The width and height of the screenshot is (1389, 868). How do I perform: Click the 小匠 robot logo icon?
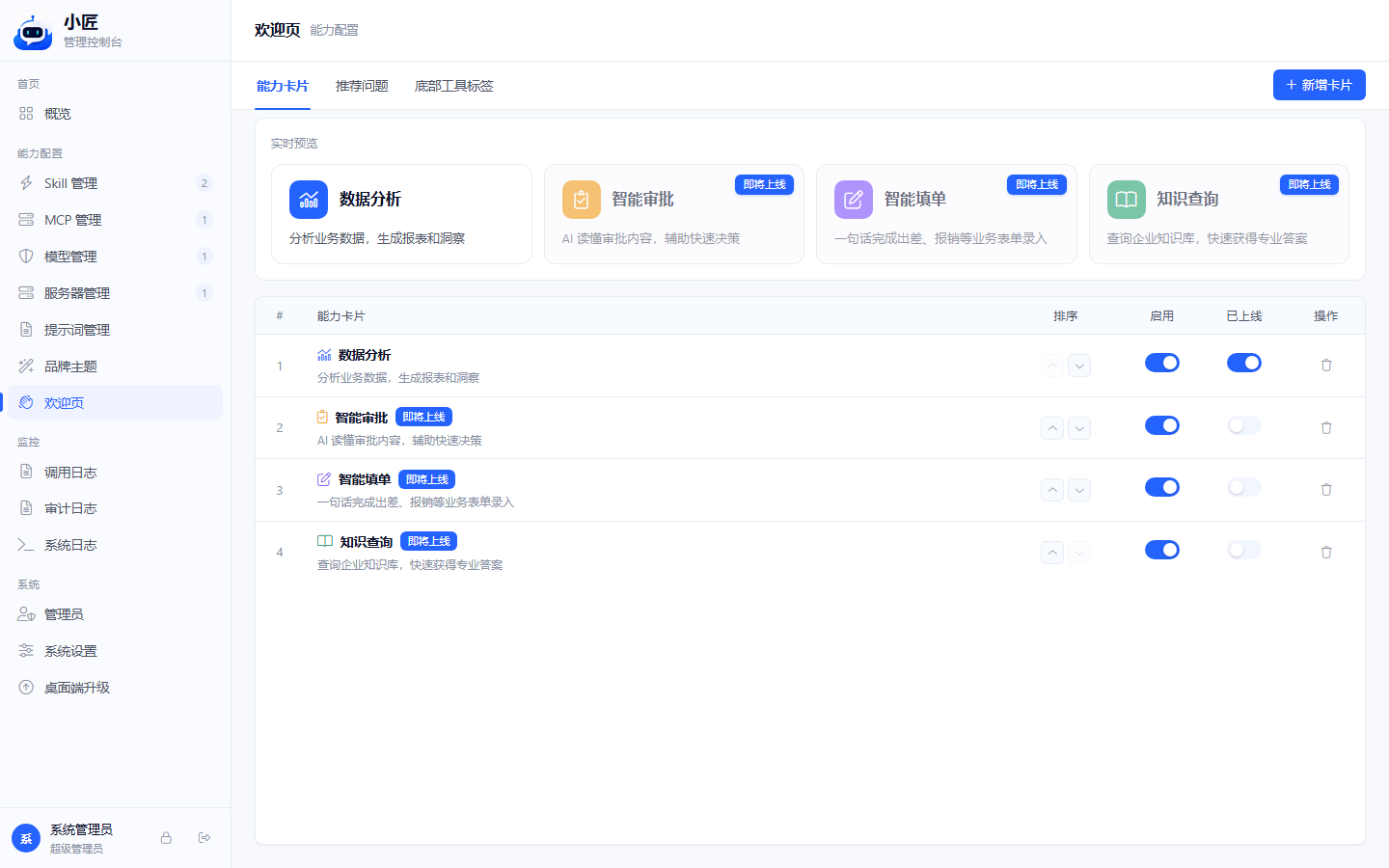[33, 32]
